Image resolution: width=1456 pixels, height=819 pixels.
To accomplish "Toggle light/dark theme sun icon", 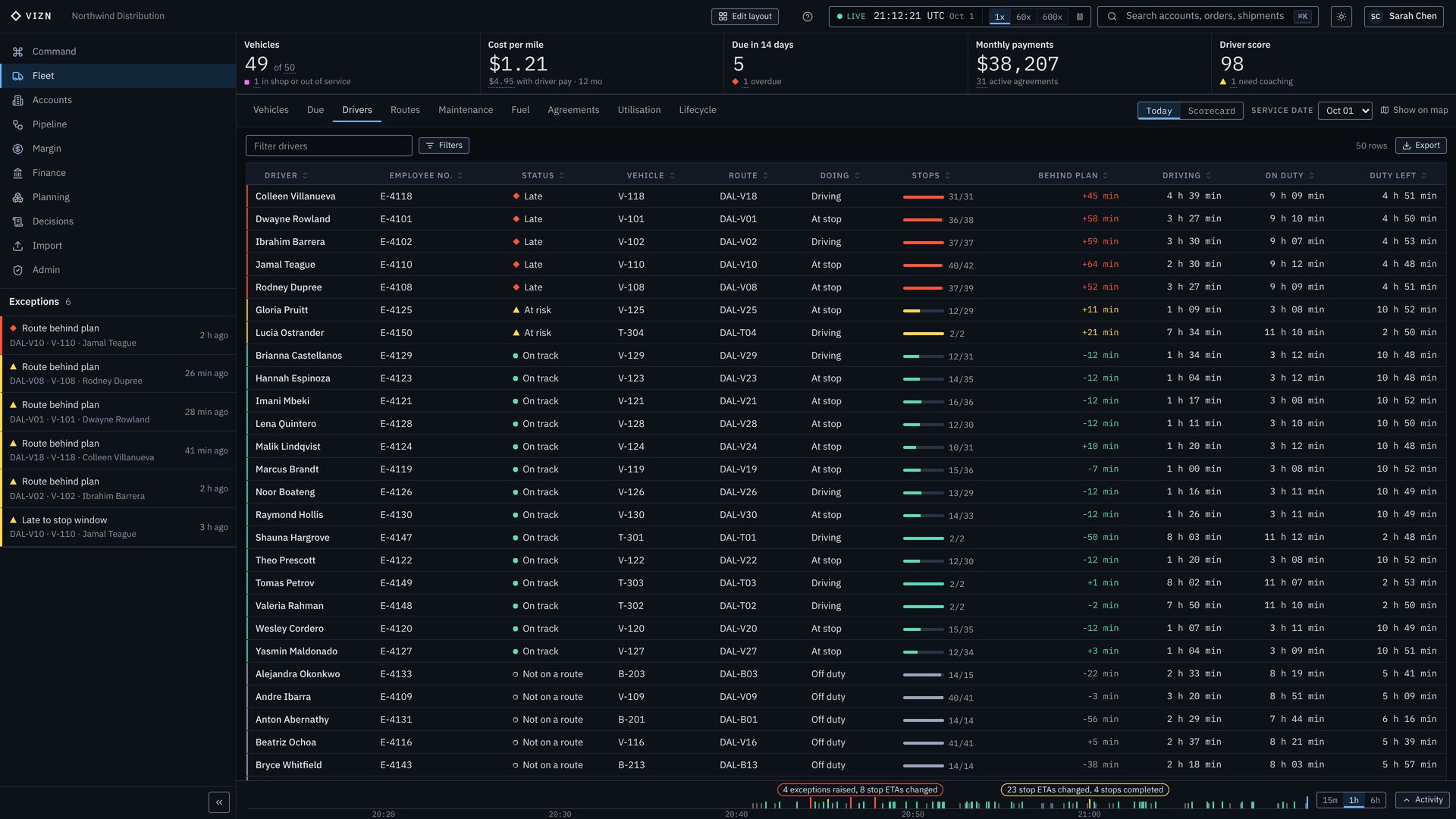I will click(x=1341, y=17).
